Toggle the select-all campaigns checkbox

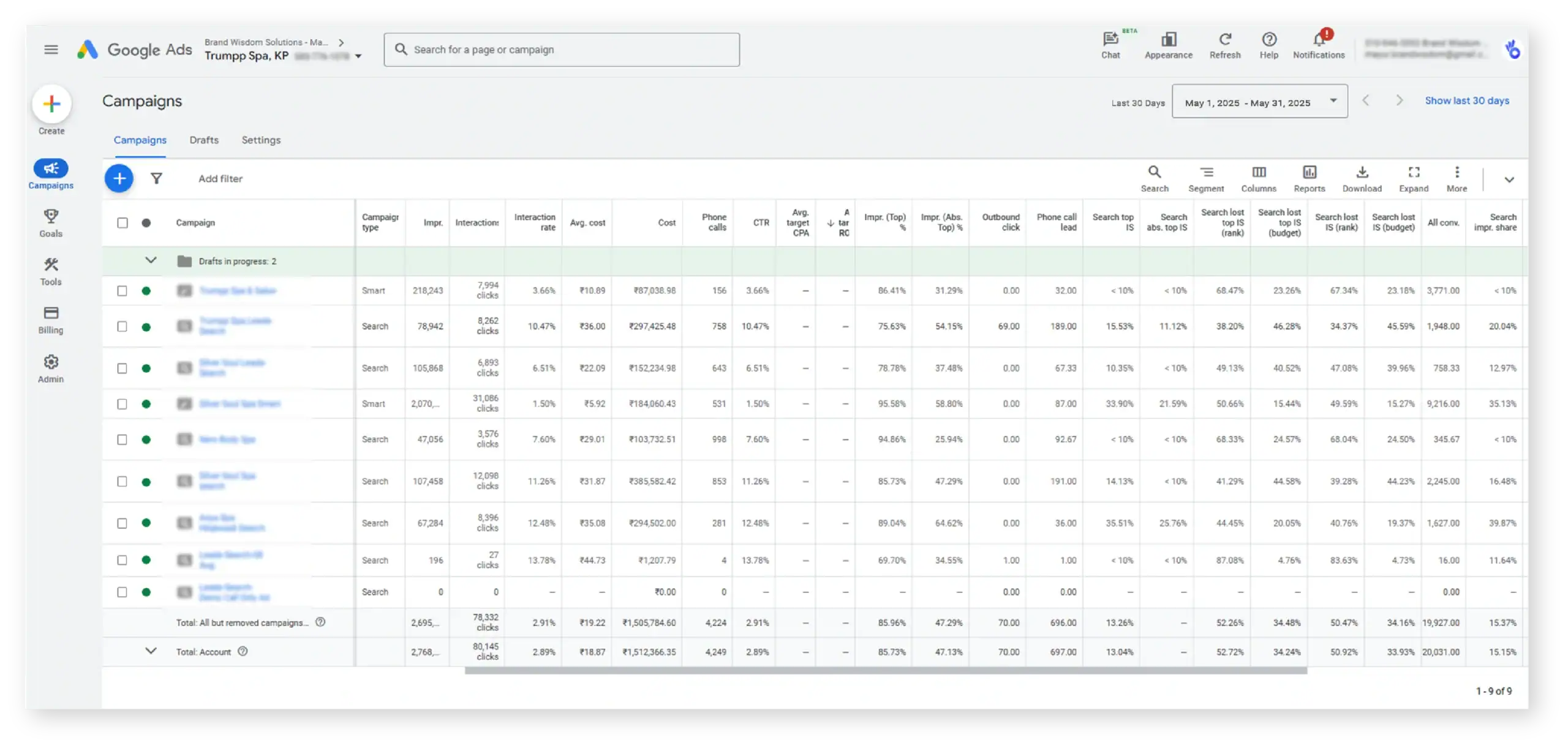point(123,223)
